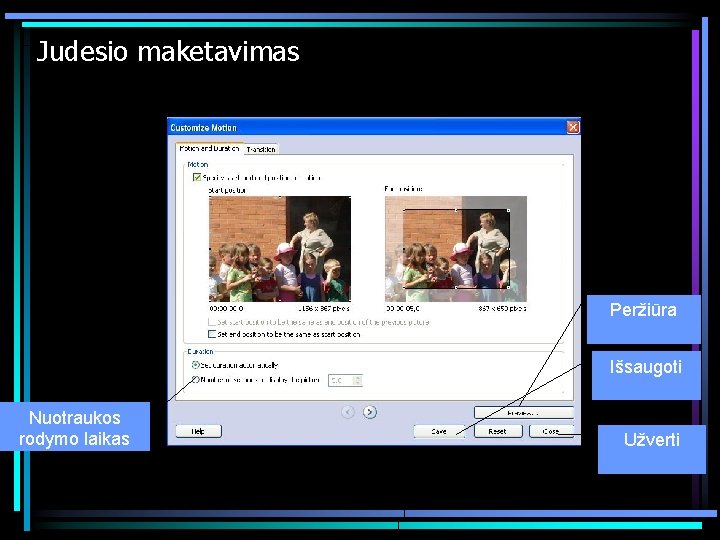
Task: Click the Close button in dialog
Action: point(551,431)
